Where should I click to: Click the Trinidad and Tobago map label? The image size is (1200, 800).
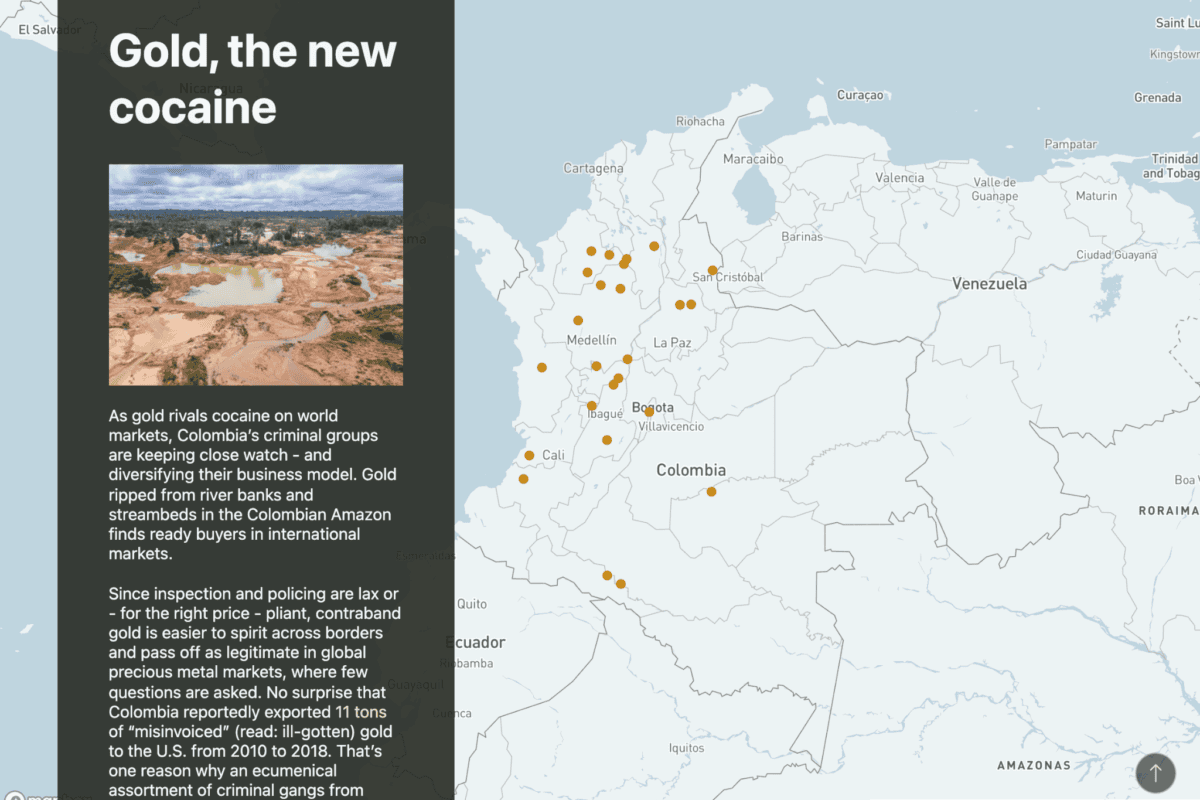coord(1170,166)
